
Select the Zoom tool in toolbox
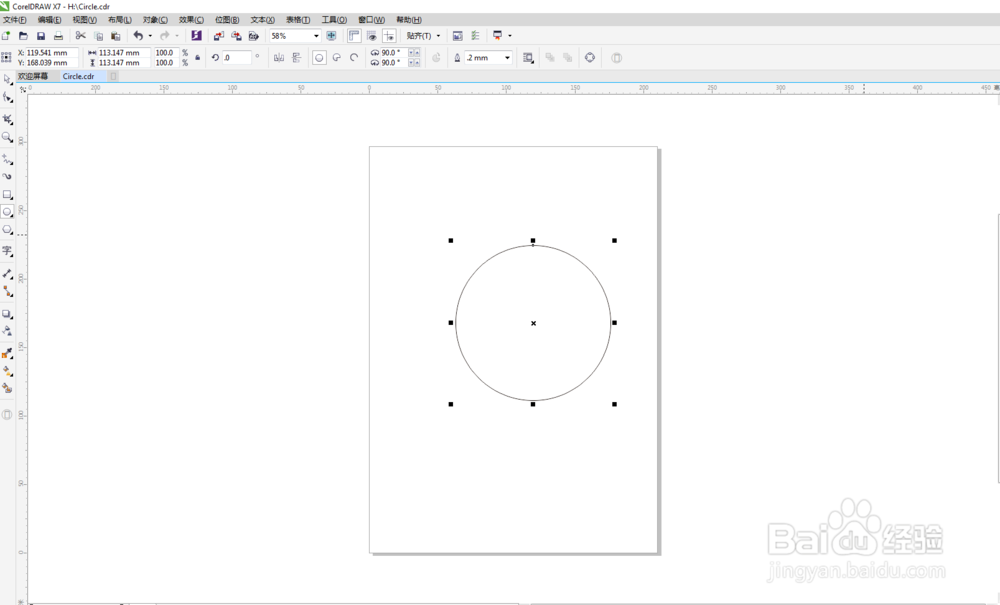coord(8,137)
